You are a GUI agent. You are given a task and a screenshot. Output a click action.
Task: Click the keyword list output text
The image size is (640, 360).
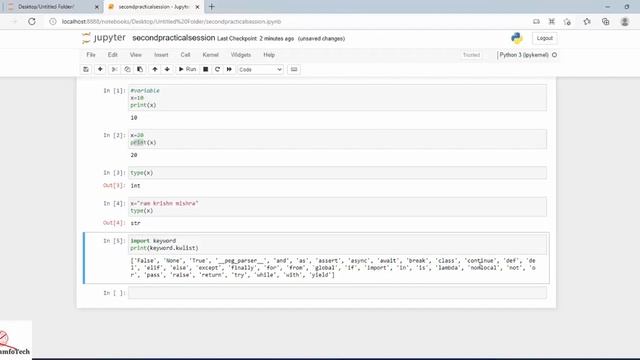pos(333,268)
